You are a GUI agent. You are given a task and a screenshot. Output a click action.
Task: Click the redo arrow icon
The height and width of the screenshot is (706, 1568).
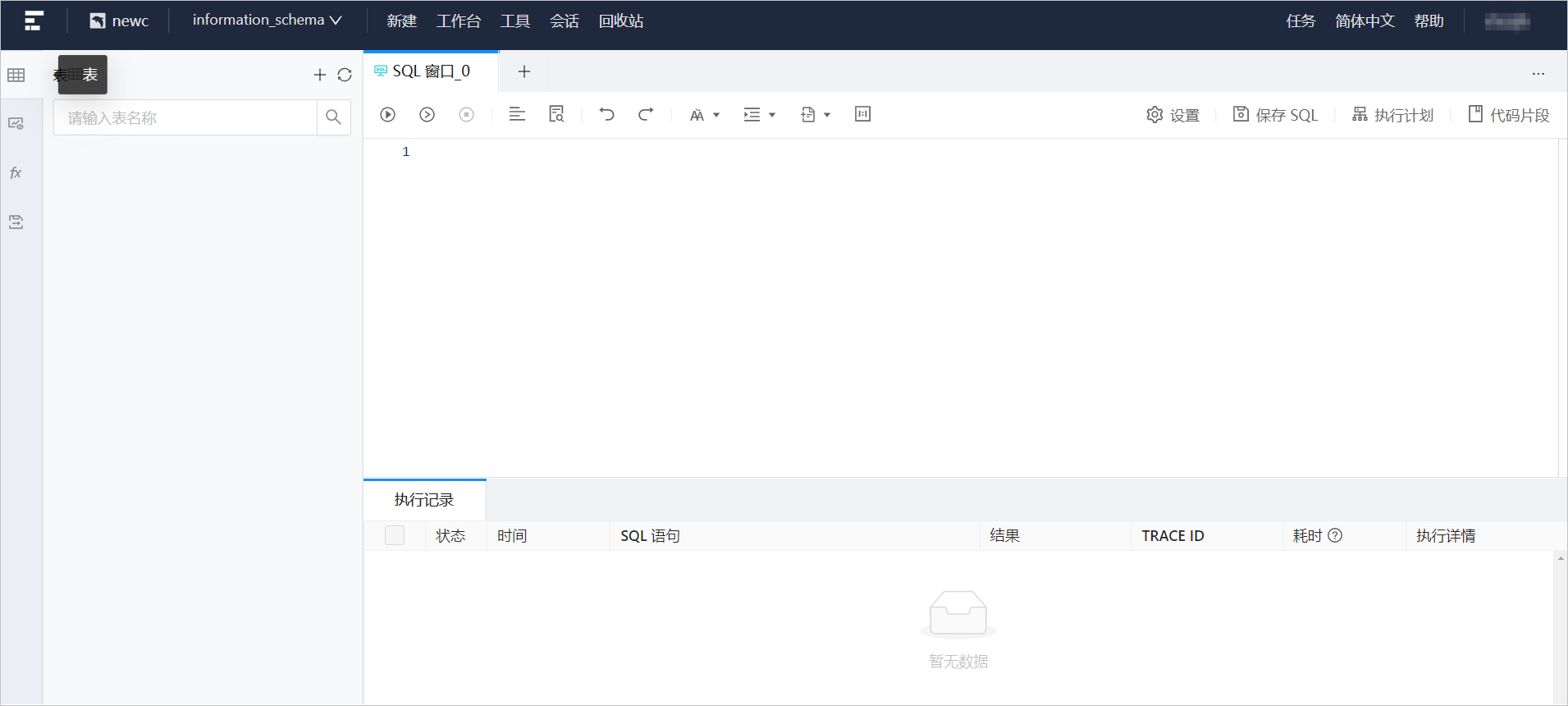coord(646,115)
